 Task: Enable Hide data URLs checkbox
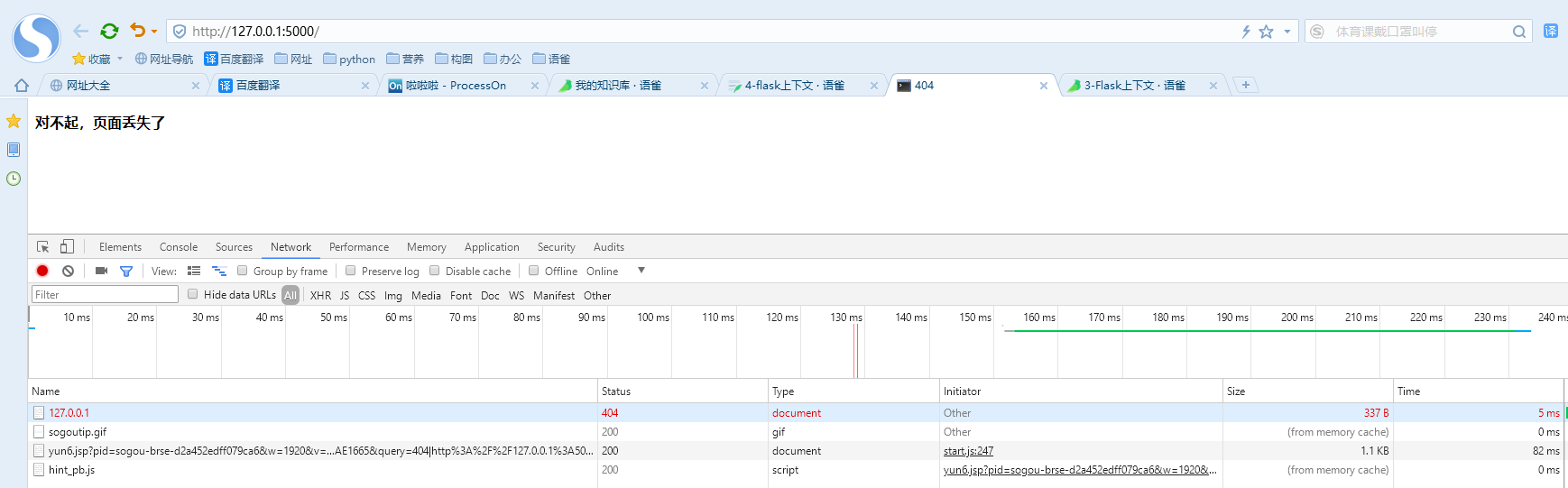[192, 294]
